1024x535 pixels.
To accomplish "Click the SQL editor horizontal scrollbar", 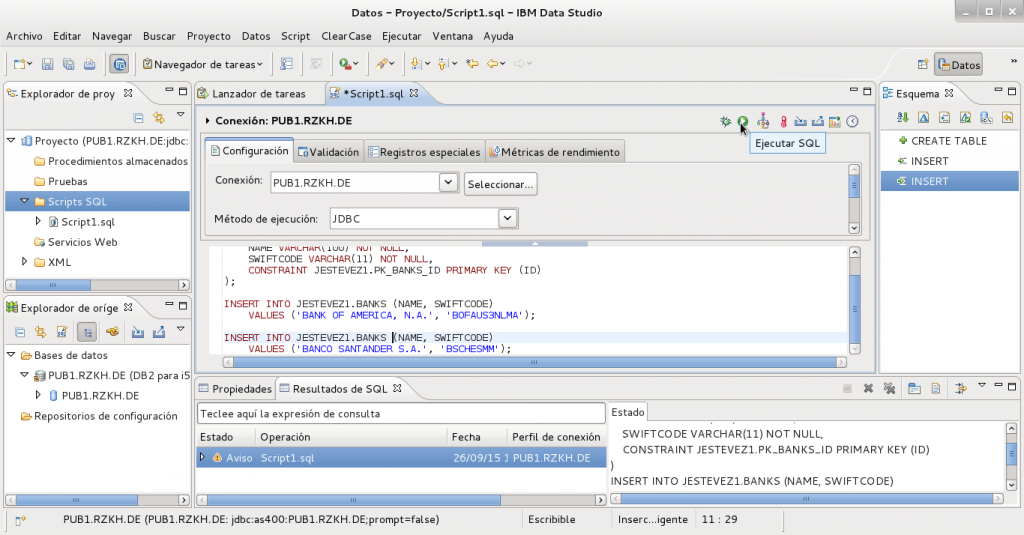I will point(534,362).
